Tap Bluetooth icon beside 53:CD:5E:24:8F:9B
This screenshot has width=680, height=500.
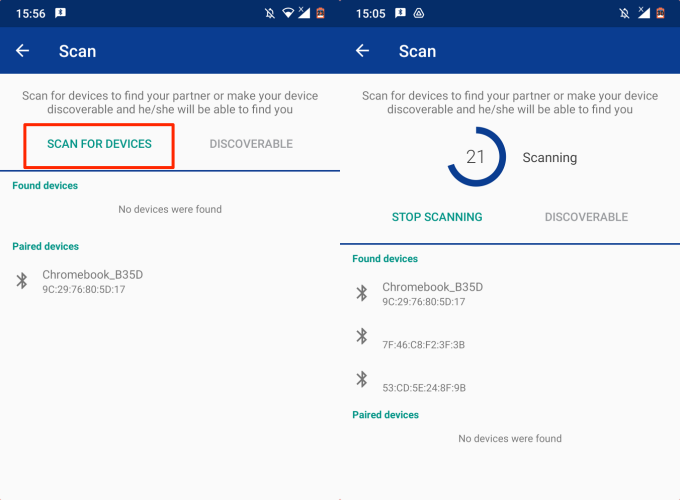(x=362, y=379)
